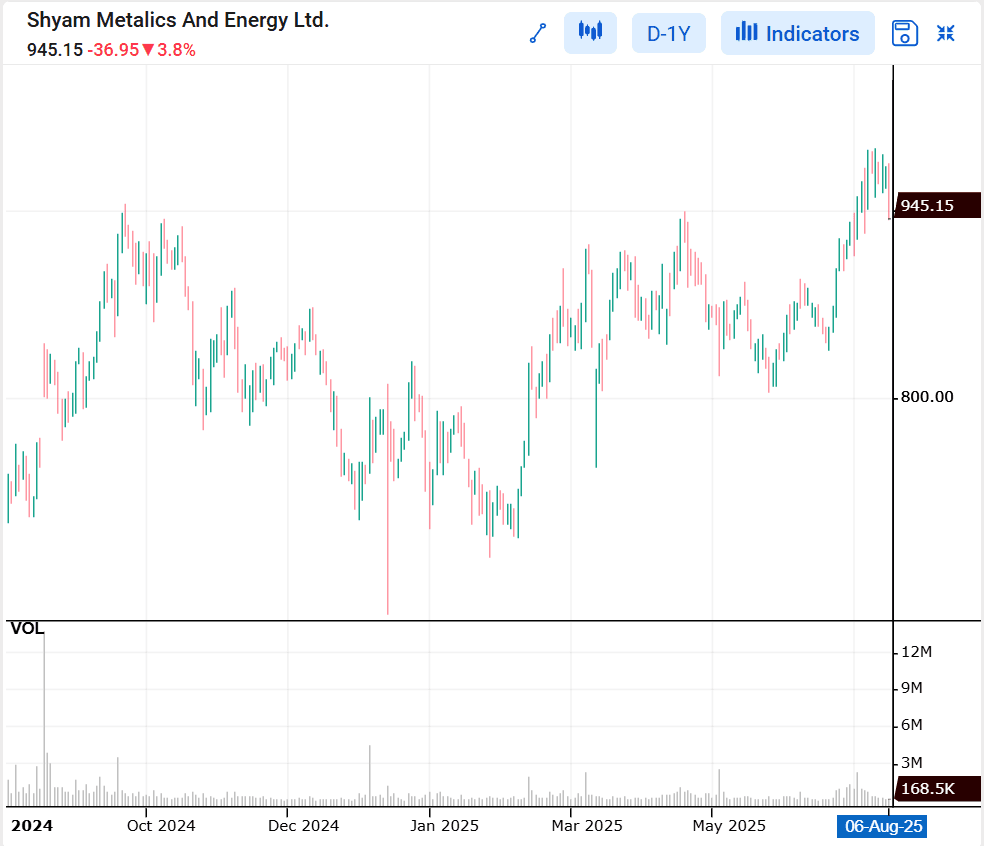Click the Oct 2024 time axis label
Screen dimensions: 984x846
pos(161,826)
